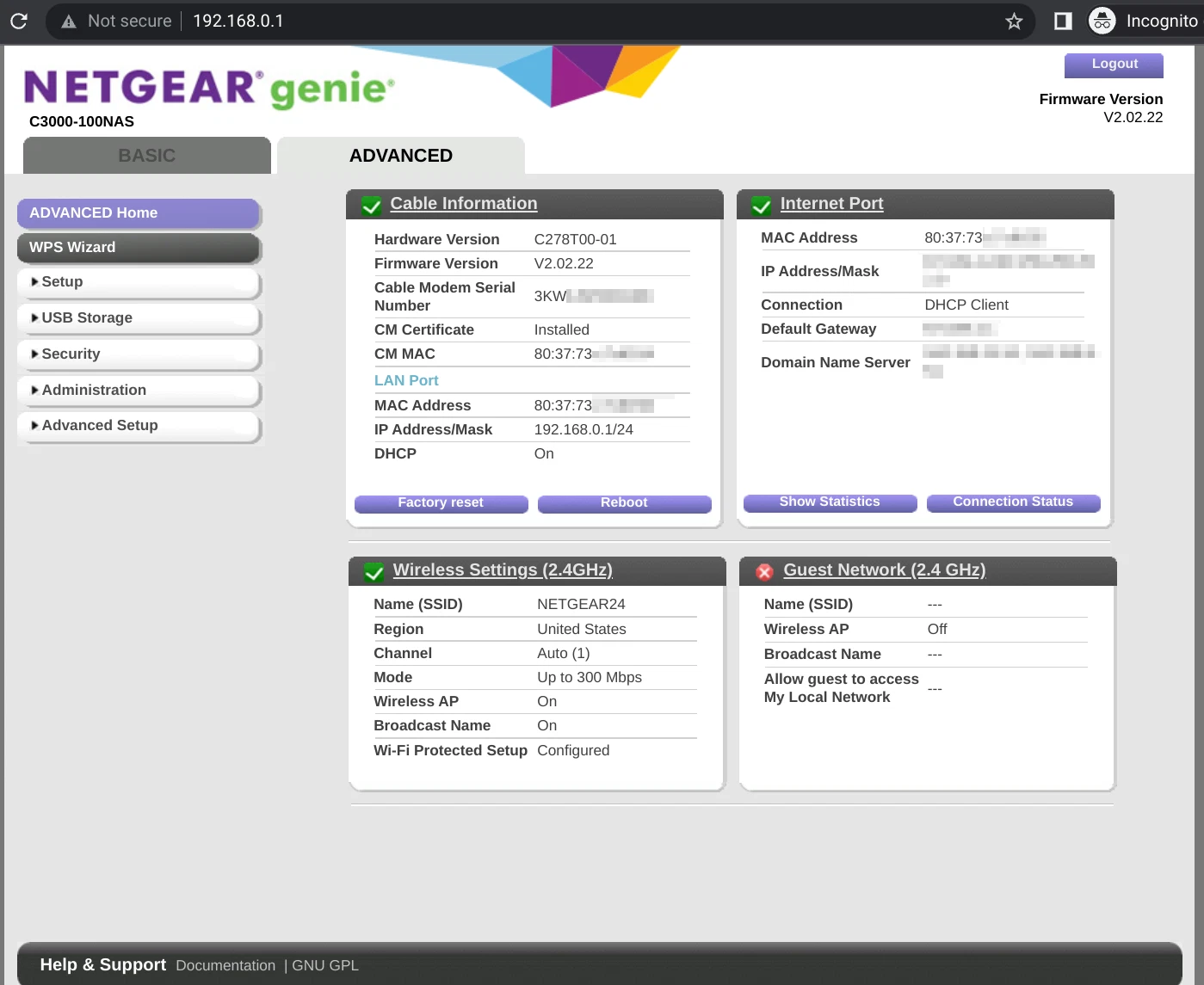
Task: Click the DHCP Client connection value
Action: 966,305
